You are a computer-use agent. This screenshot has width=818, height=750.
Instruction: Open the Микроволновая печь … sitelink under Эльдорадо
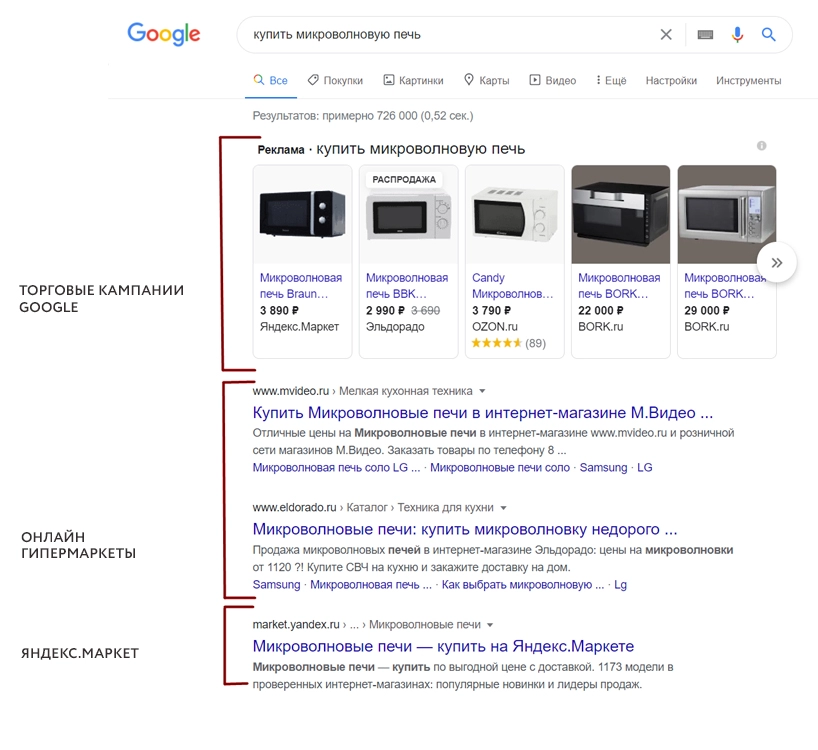coord(370,585)
